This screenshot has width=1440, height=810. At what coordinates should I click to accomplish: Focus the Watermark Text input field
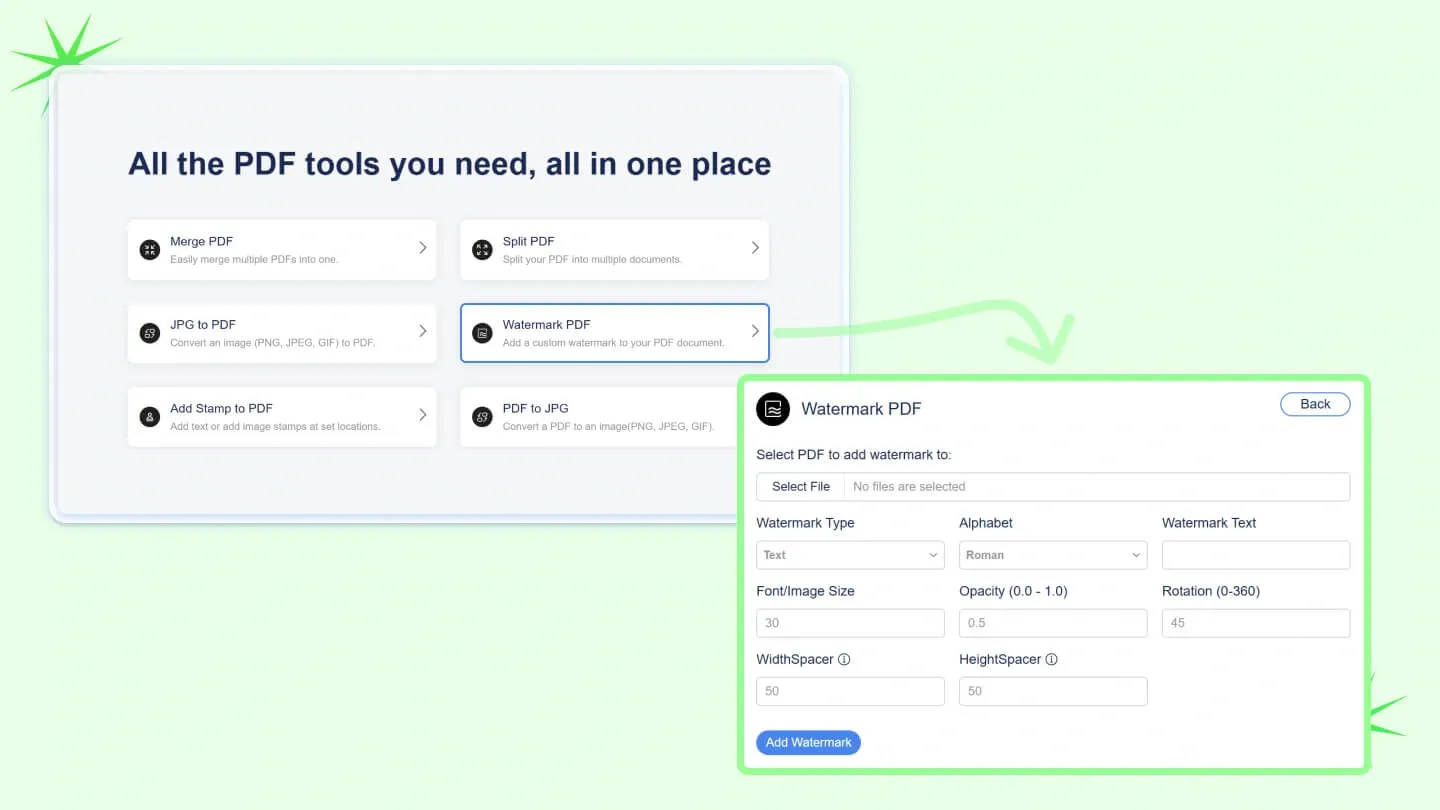pyautogui.click(x=1255, y=555)
